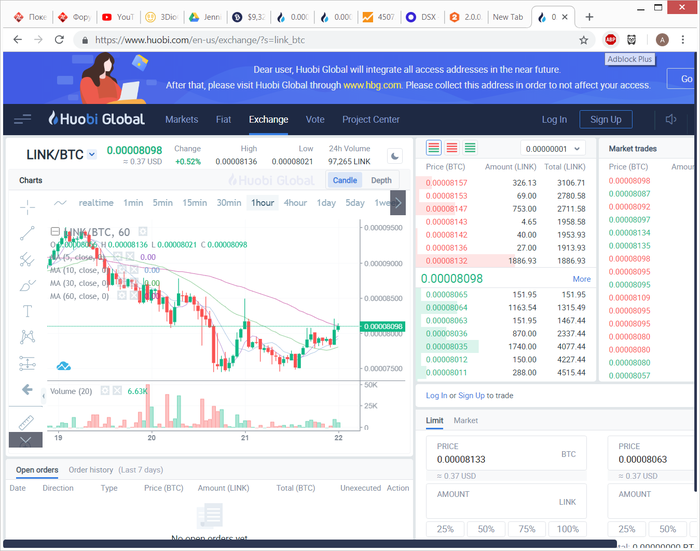The height and width of the screenshot is (551, 700).
Task: Select the crosshair cursor tool
Action: 27,207
